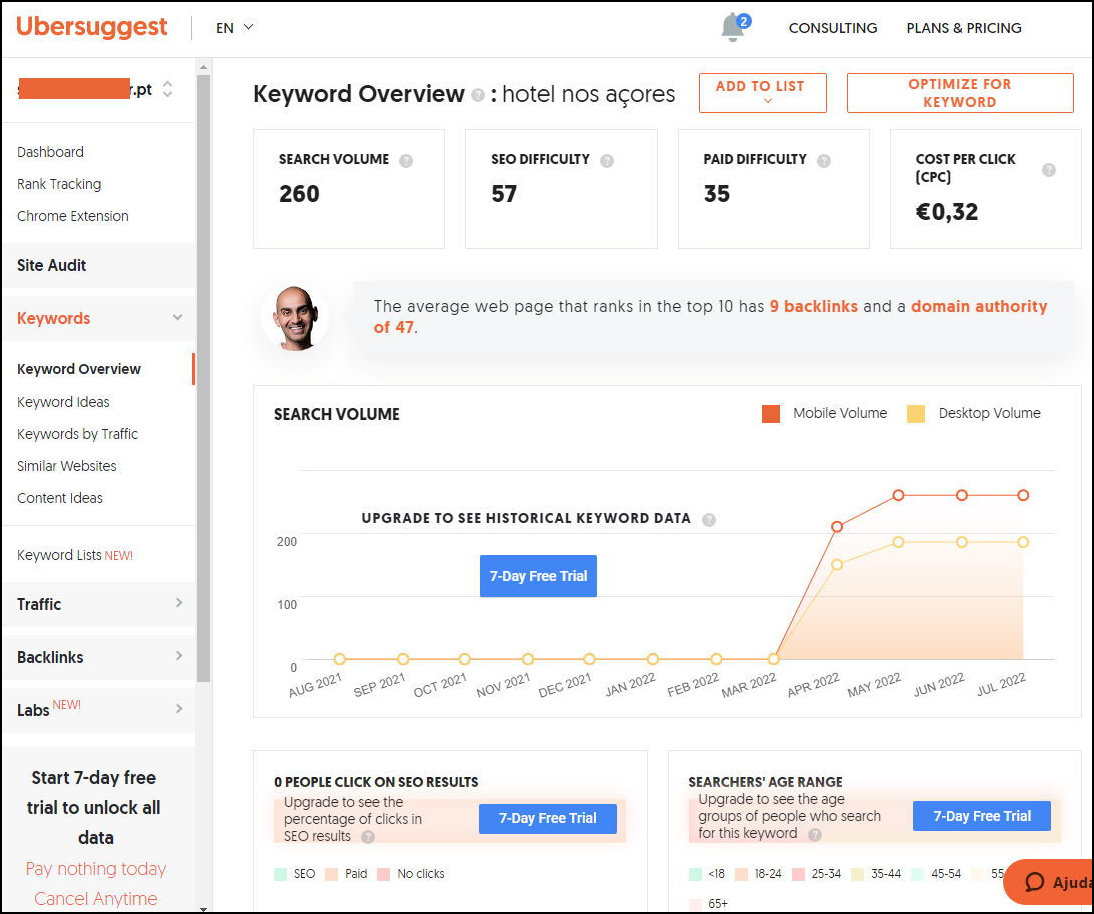Click Optimize for Keyword button
This screenshot has height=914, width=1094.
(x=960, y=93)
